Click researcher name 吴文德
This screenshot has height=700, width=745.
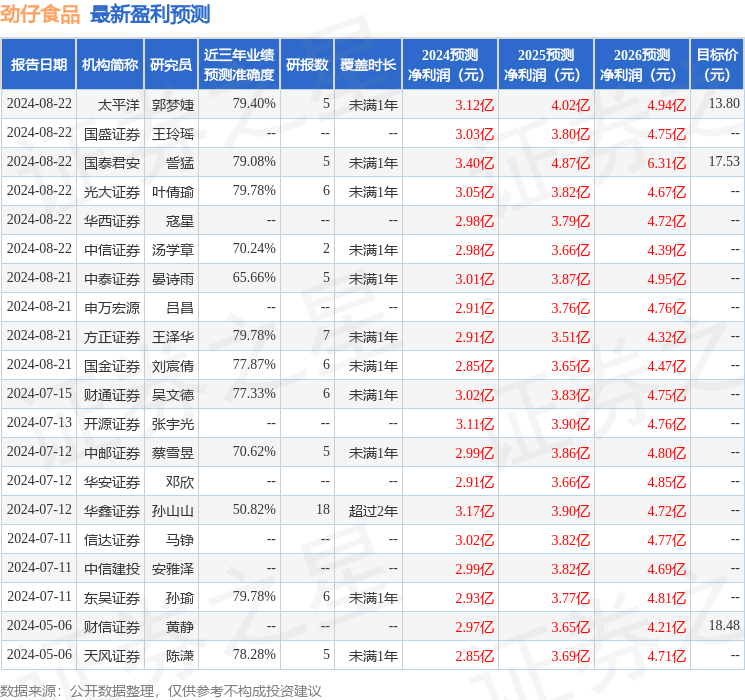[x=173, y=394]
